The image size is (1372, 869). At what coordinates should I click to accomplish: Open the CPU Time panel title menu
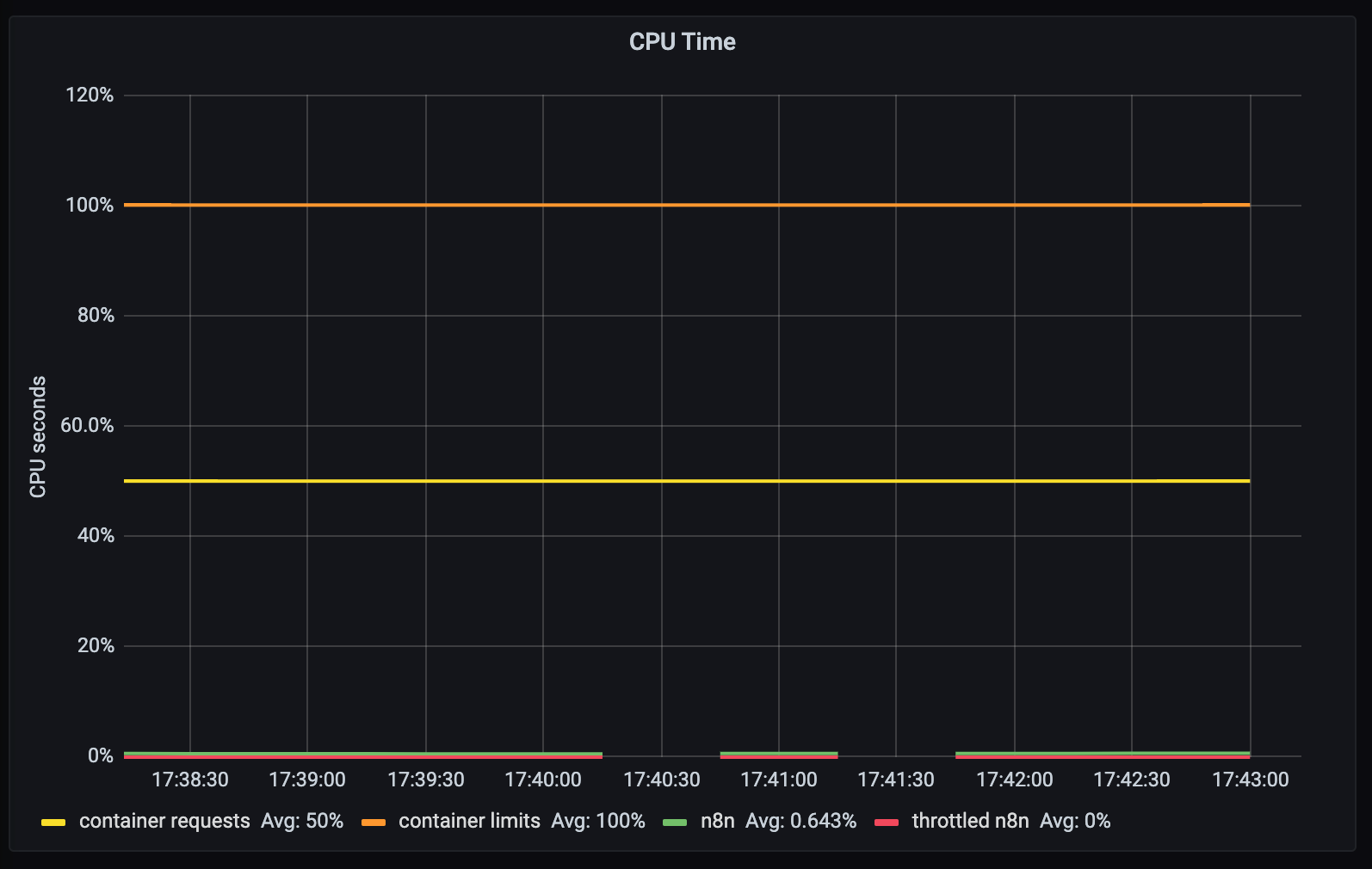pos(682,41)
